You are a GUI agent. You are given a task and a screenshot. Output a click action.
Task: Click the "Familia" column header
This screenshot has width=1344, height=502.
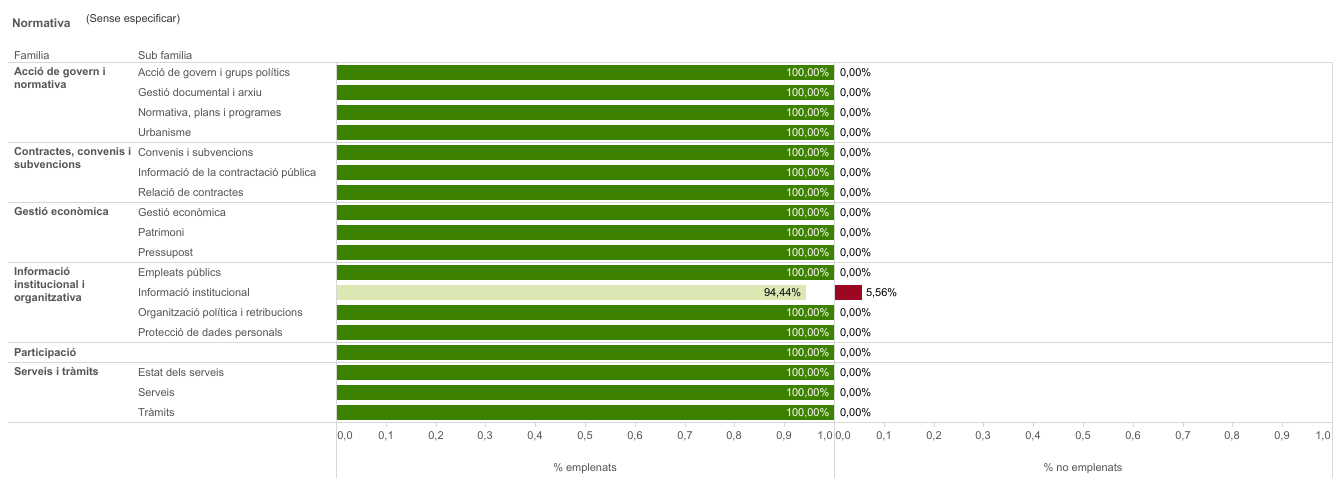pyautogui.click(x=31, y=55)
